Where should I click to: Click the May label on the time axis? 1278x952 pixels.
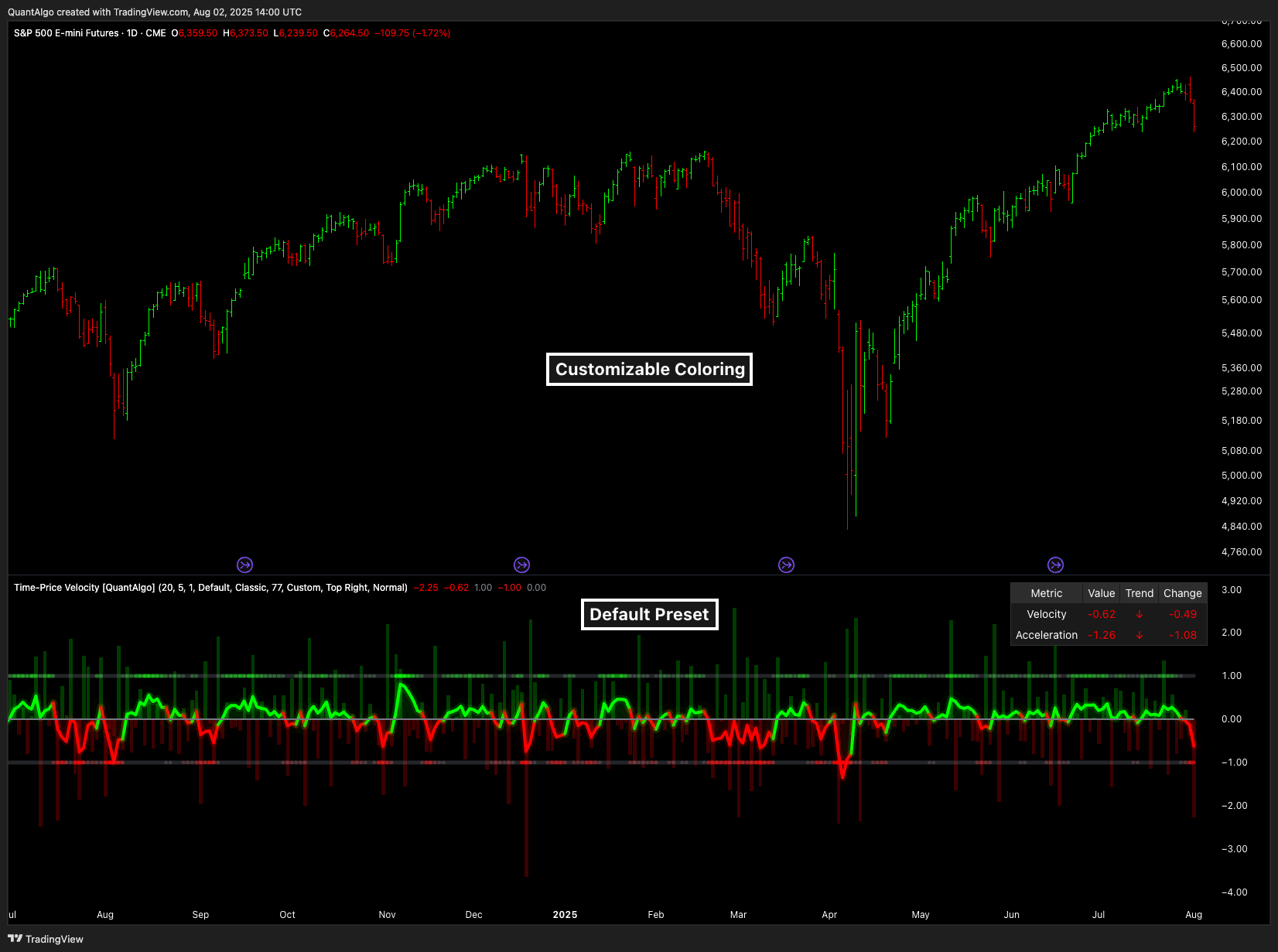(921, 915)
